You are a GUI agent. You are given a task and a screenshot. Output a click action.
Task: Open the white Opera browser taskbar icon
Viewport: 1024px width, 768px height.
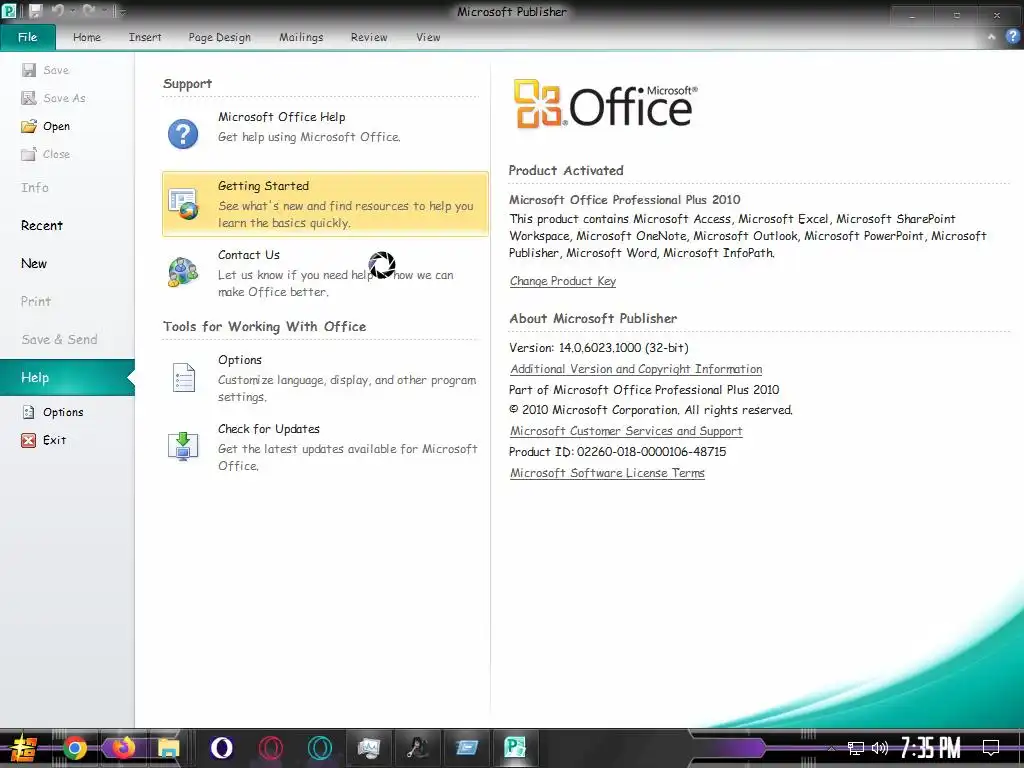pos(221,748)
